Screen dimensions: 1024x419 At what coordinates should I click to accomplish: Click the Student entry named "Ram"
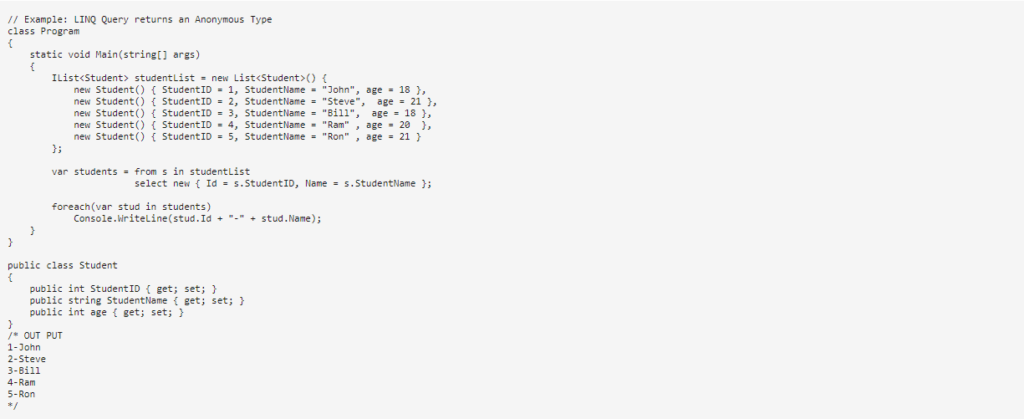tap(253, 125)
